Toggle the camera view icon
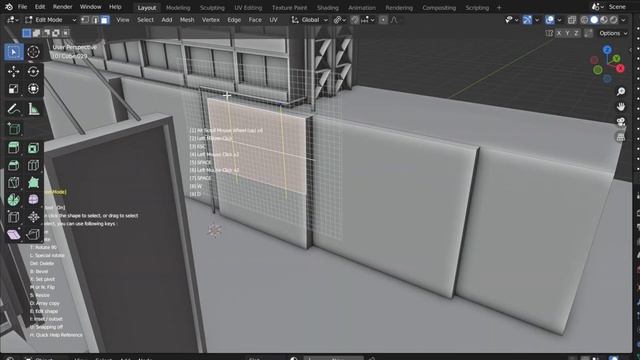This screenshot has width=640, height=360. (x=621, y=122)
